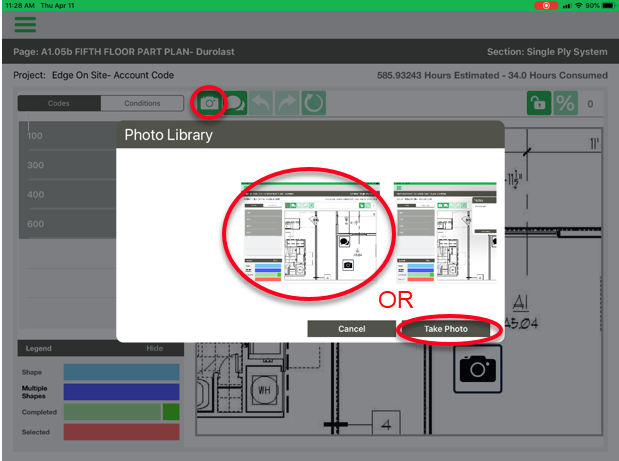The width and height of the screenshot is (619, 461).
Task: Switch to the Codes tab
Action: click(x=59, y=103)
